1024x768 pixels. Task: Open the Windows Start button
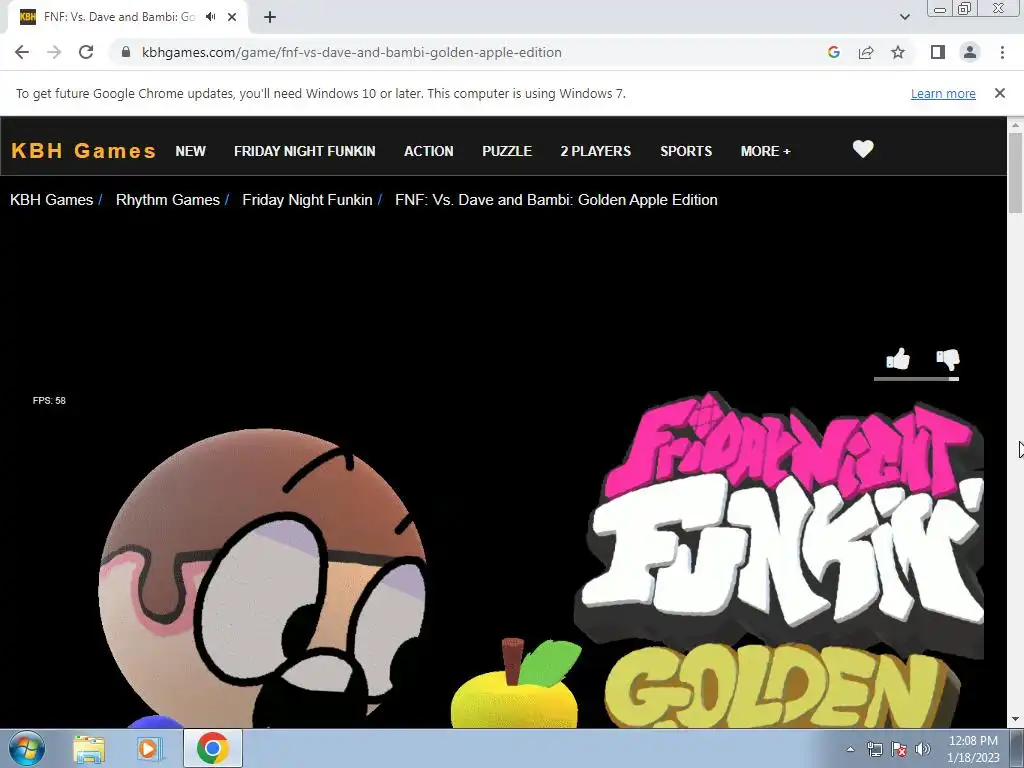(x=27, y=748)
